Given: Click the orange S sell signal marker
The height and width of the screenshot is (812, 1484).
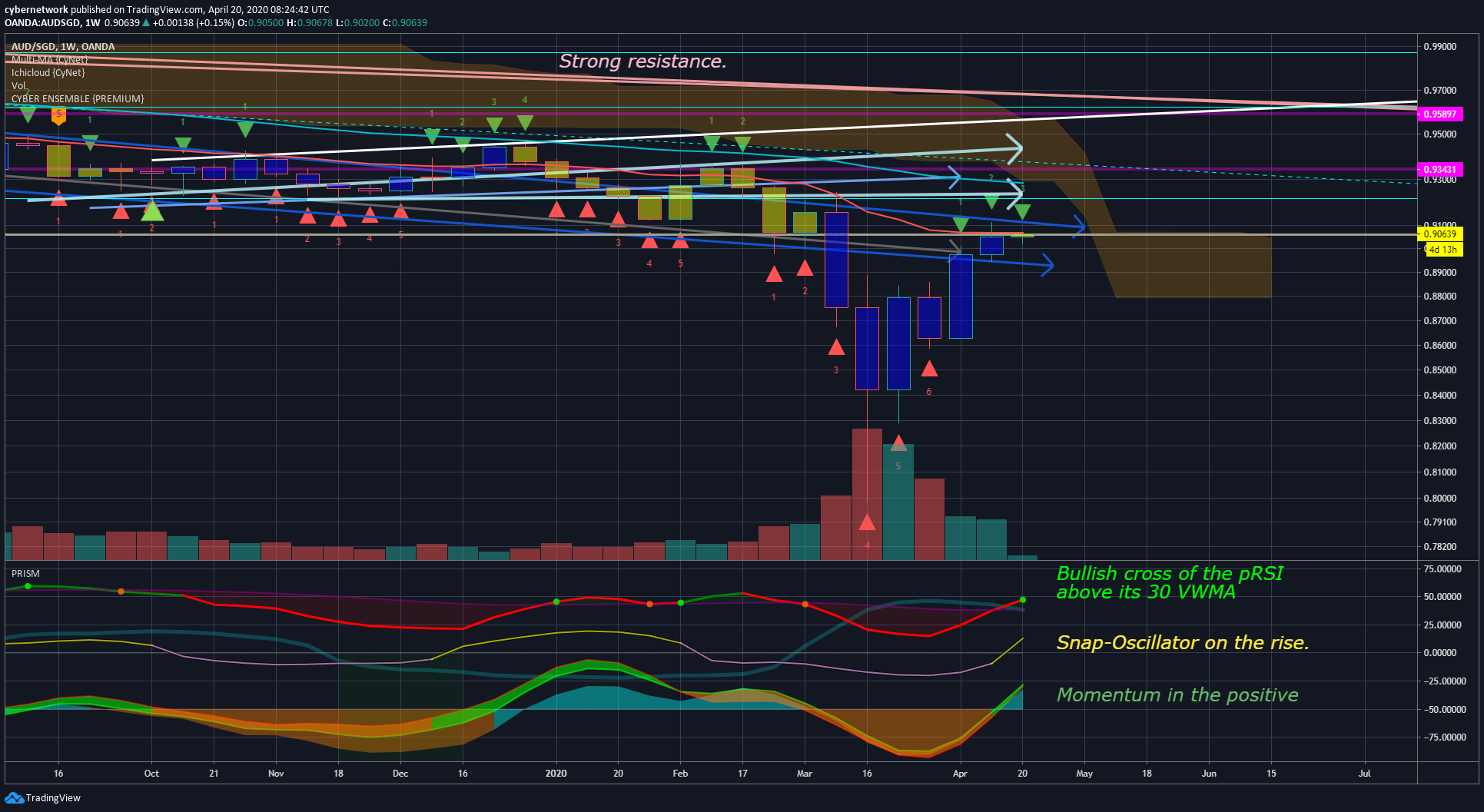Looking at the screenshot, I should coord(58,115).
